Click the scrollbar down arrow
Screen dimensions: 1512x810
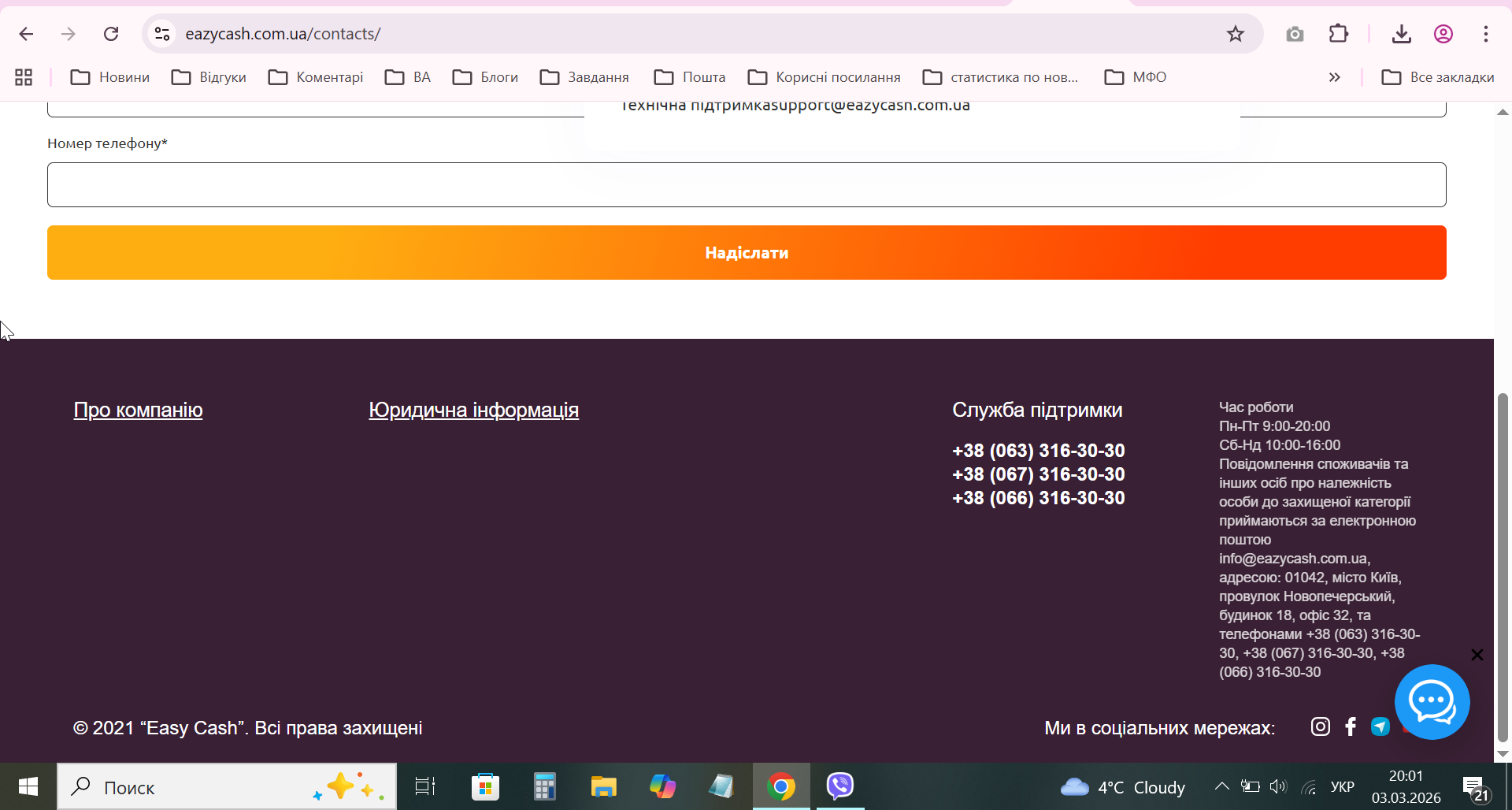click(x=1503, y=754)
